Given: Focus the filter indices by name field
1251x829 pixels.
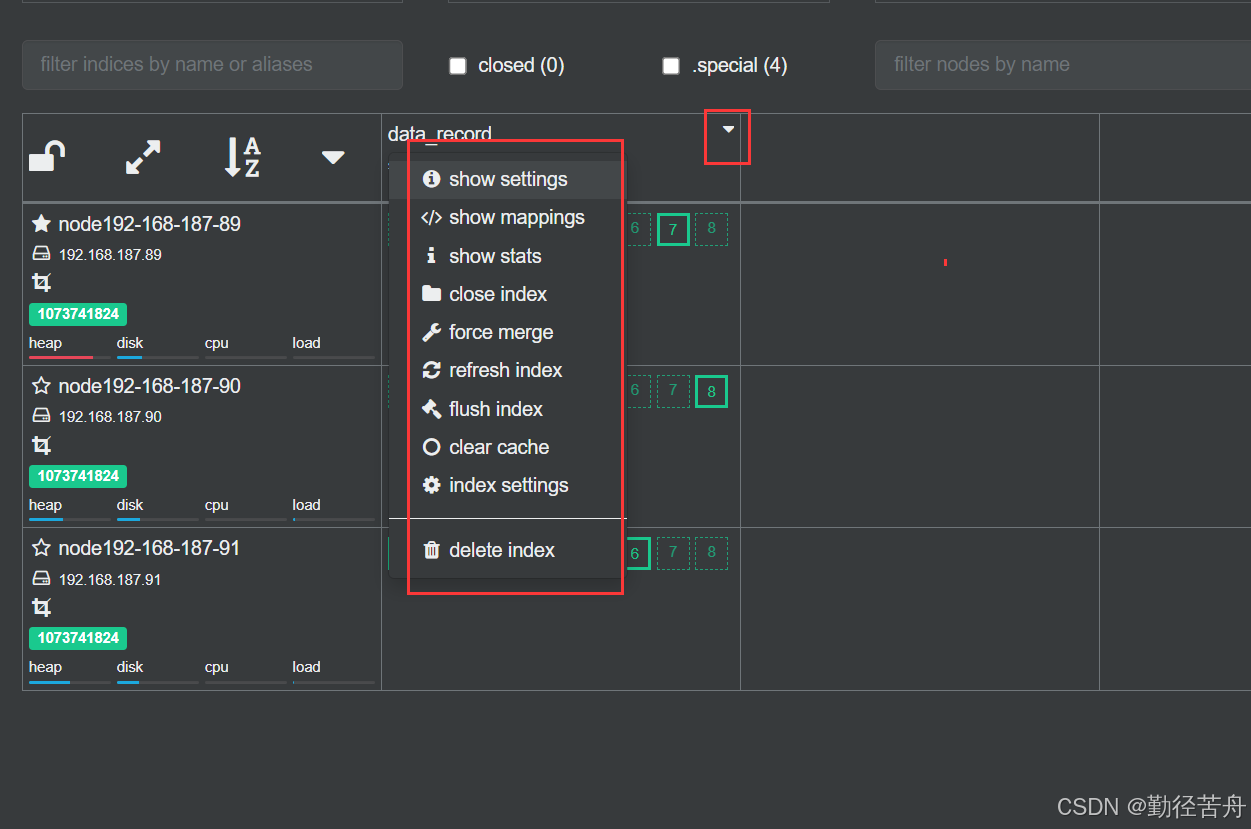Looking at the screenshot, I should tap(212, 65).
